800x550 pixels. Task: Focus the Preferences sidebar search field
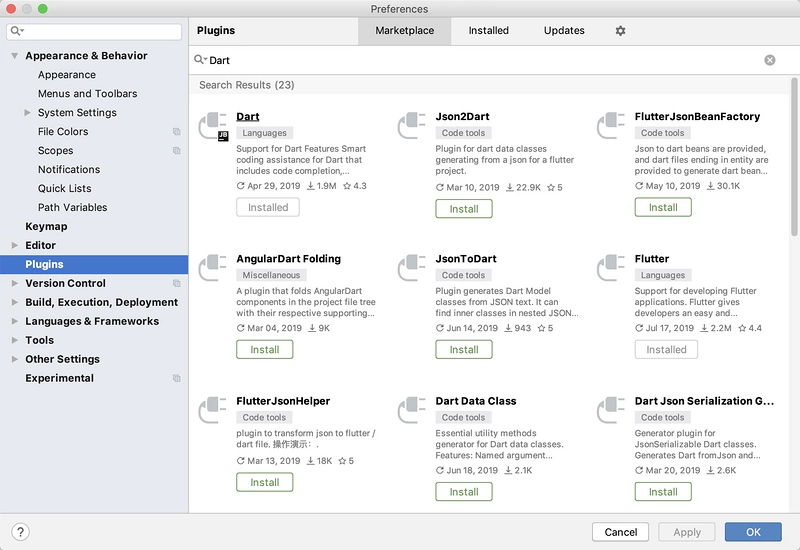coord(94,31)
